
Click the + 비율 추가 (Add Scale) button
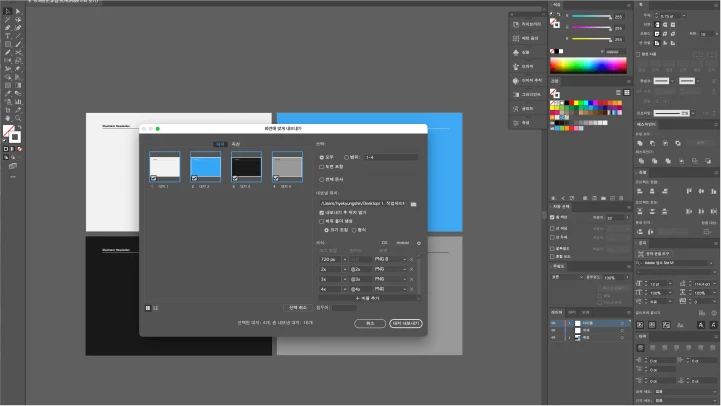(367, 298)
